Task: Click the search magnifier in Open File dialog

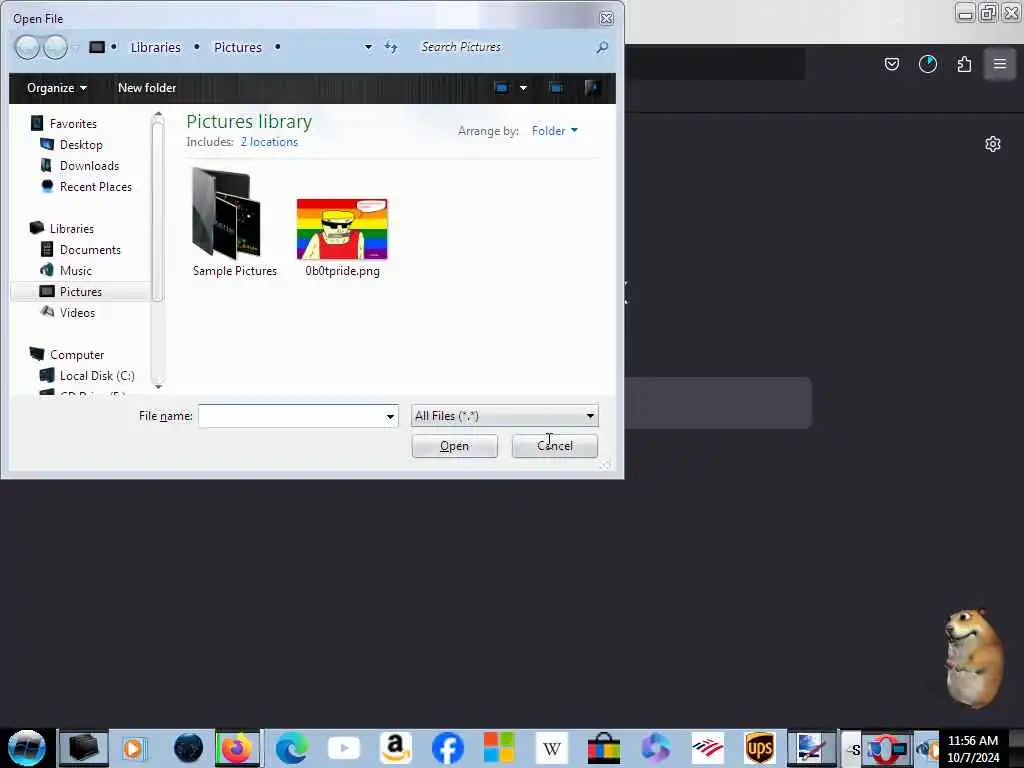Action: (602, 47)
